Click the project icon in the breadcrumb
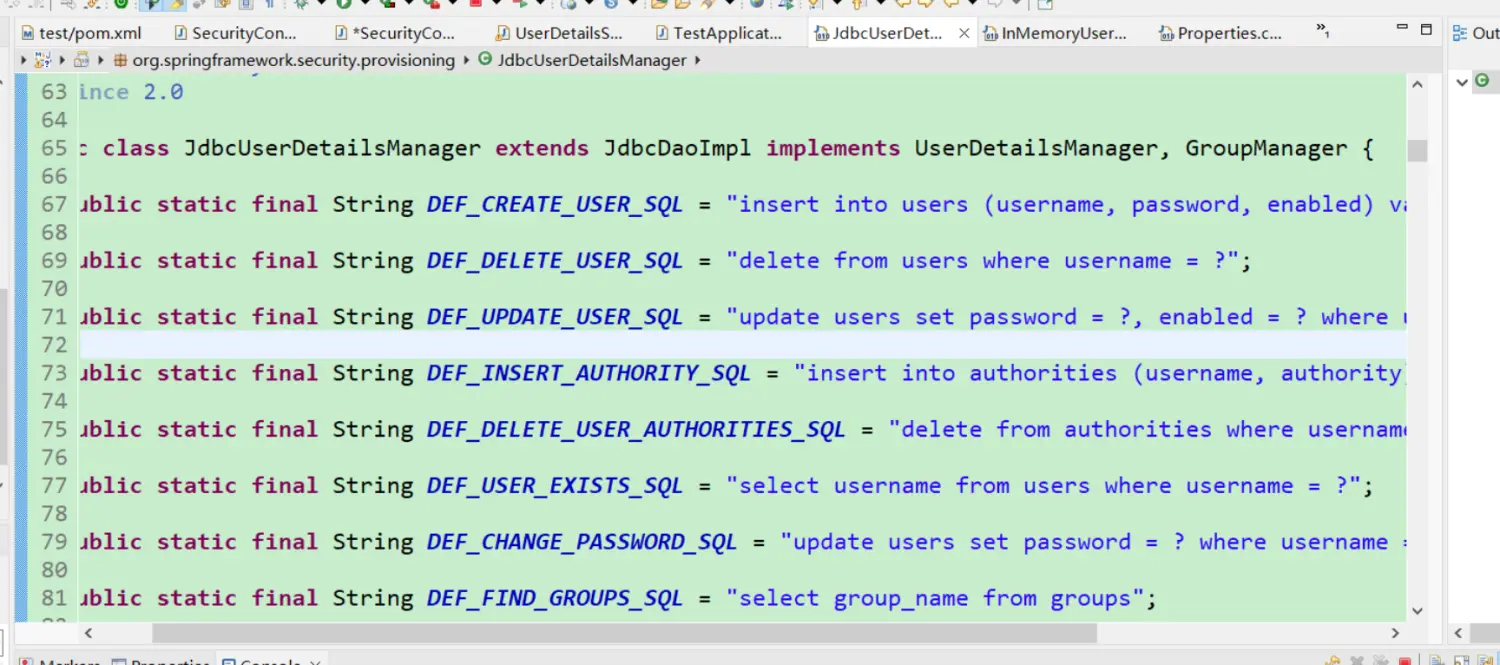This screenshot has height=665, width=1500. click(42, 60)
